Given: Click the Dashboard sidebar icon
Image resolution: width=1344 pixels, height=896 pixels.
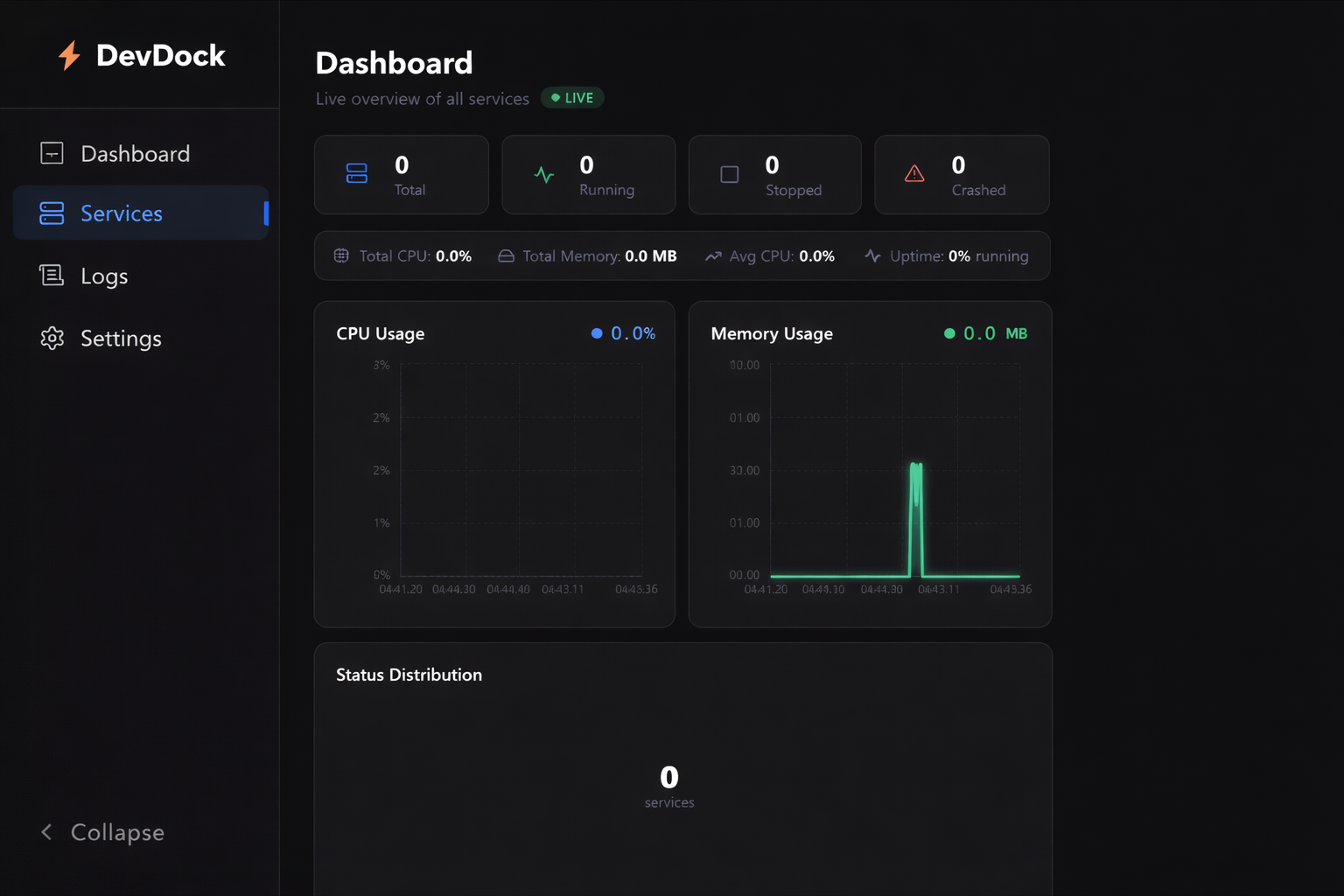Looking at the screenshot, I should click(x=52, y=153).
